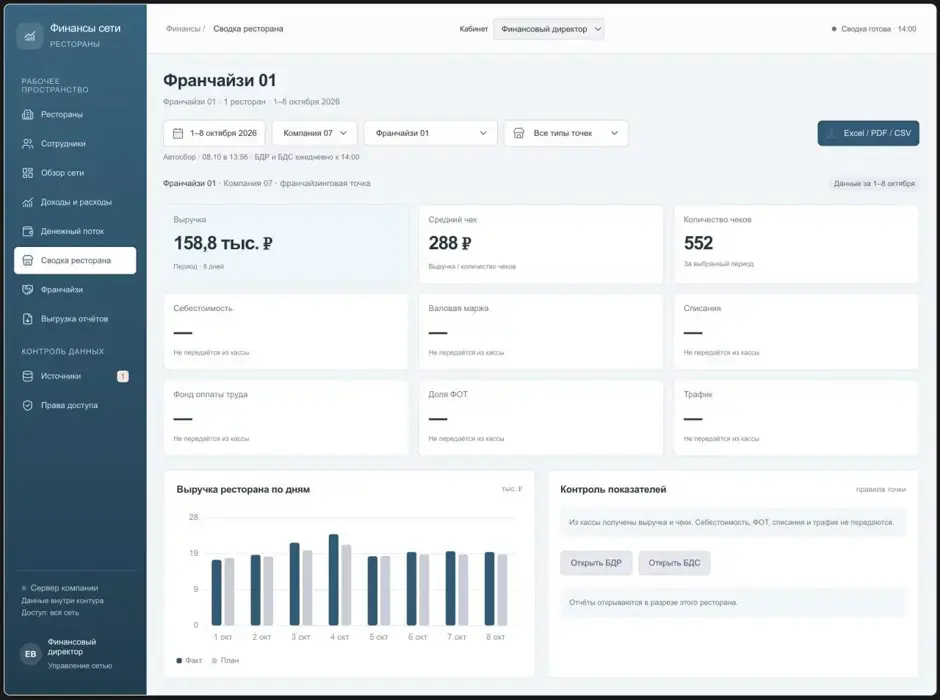
Task: Click the Факт legend item
Action: tap(189, 660)
